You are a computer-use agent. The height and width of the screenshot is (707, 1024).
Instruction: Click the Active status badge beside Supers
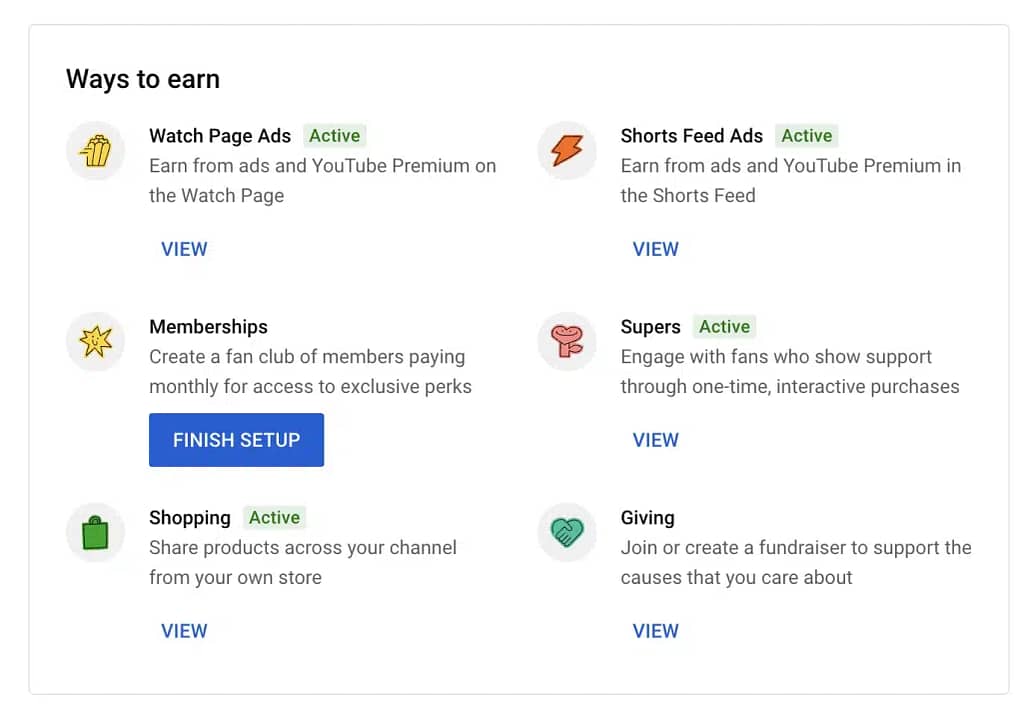point(724,327)
